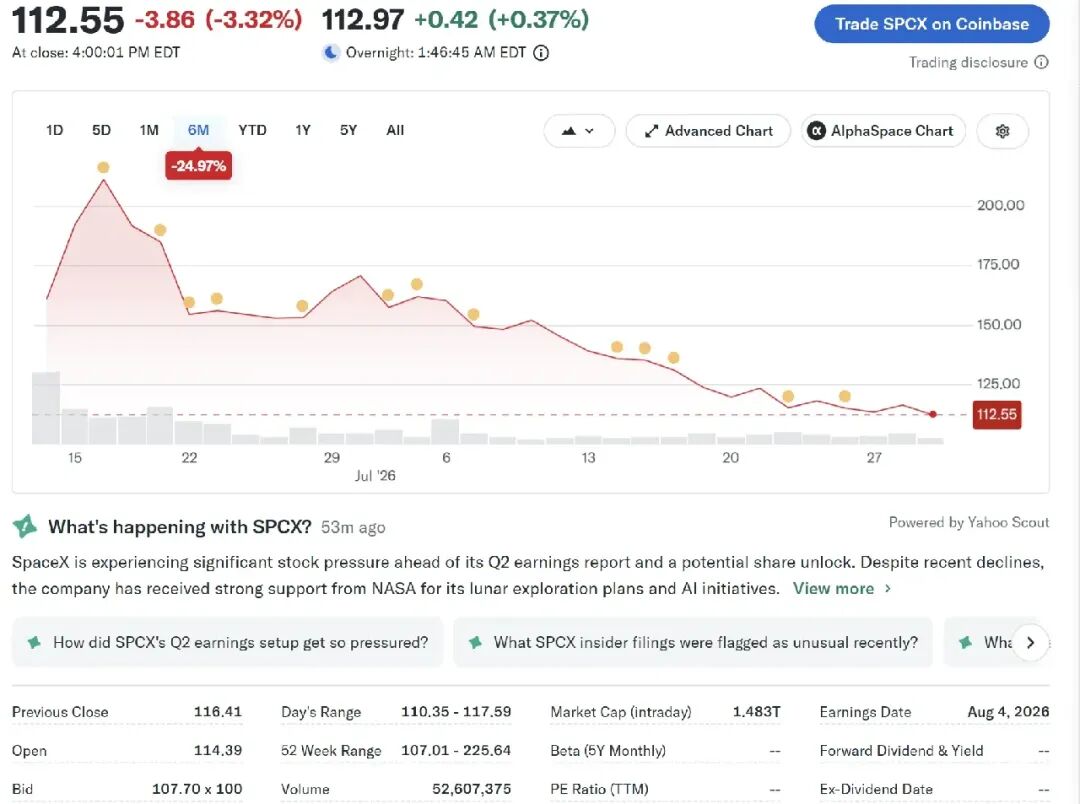
Task: Select the 1M range tab
Action: (149, 130)
